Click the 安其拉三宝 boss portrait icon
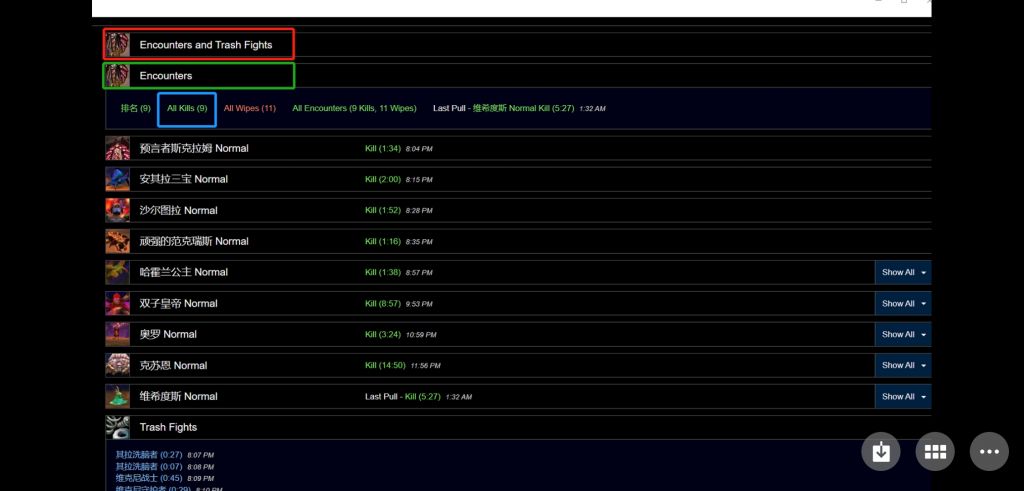This screenshot has height=491, width=1024. [x=118, y=179]
